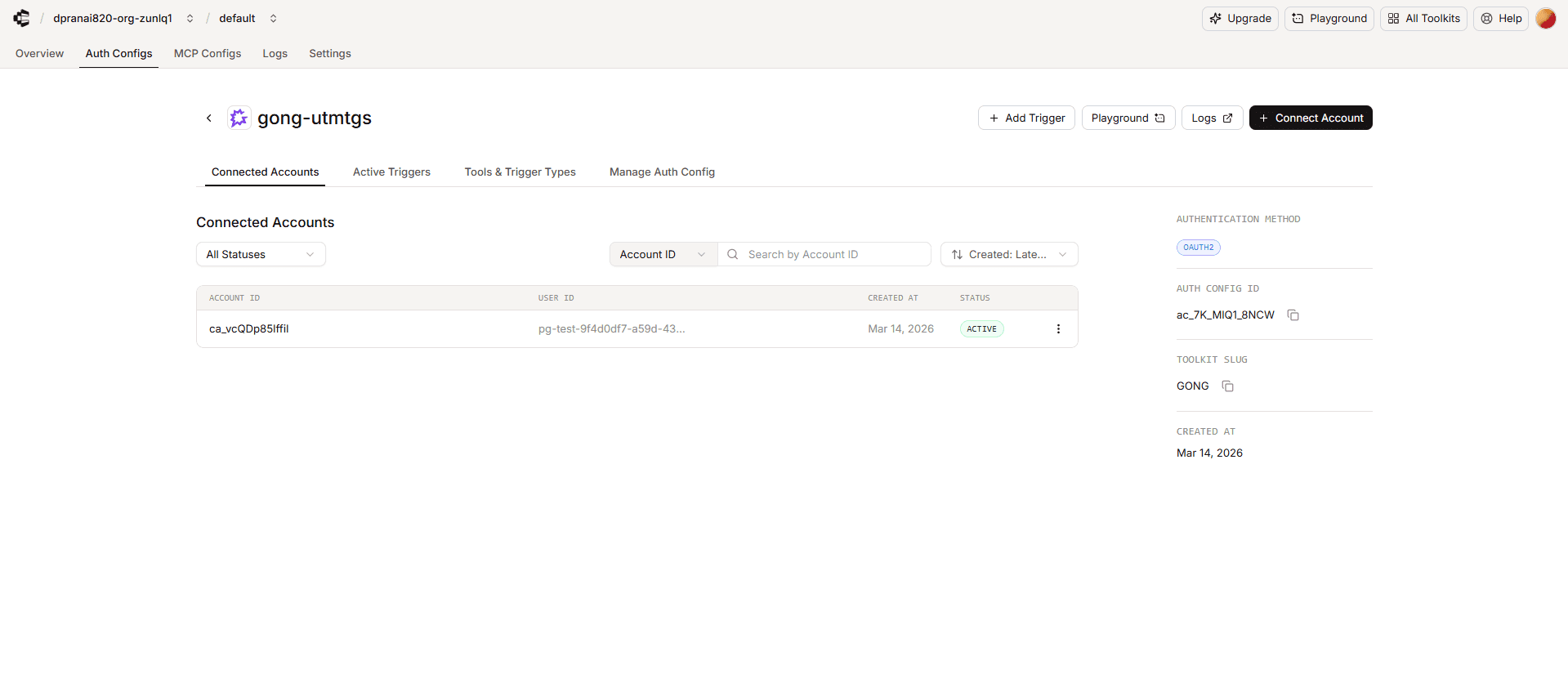The image size is (1568, 674).
Task: Open the Settings tab
Action: click(x=330, y=54)
